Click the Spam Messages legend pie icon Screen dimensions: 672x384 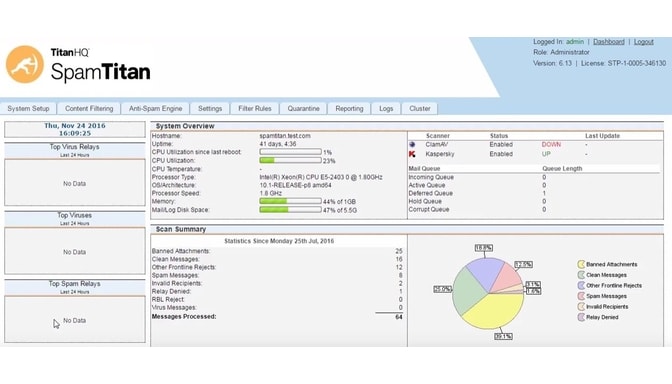(x=581, y=296)
